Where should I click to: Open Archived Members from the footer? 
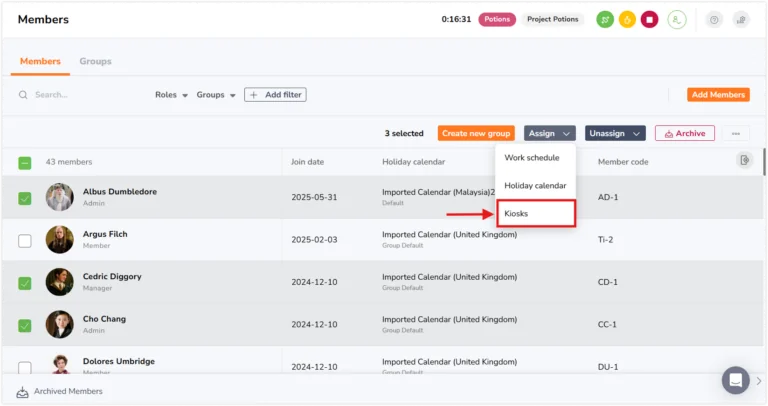click(x=59, y=391)
